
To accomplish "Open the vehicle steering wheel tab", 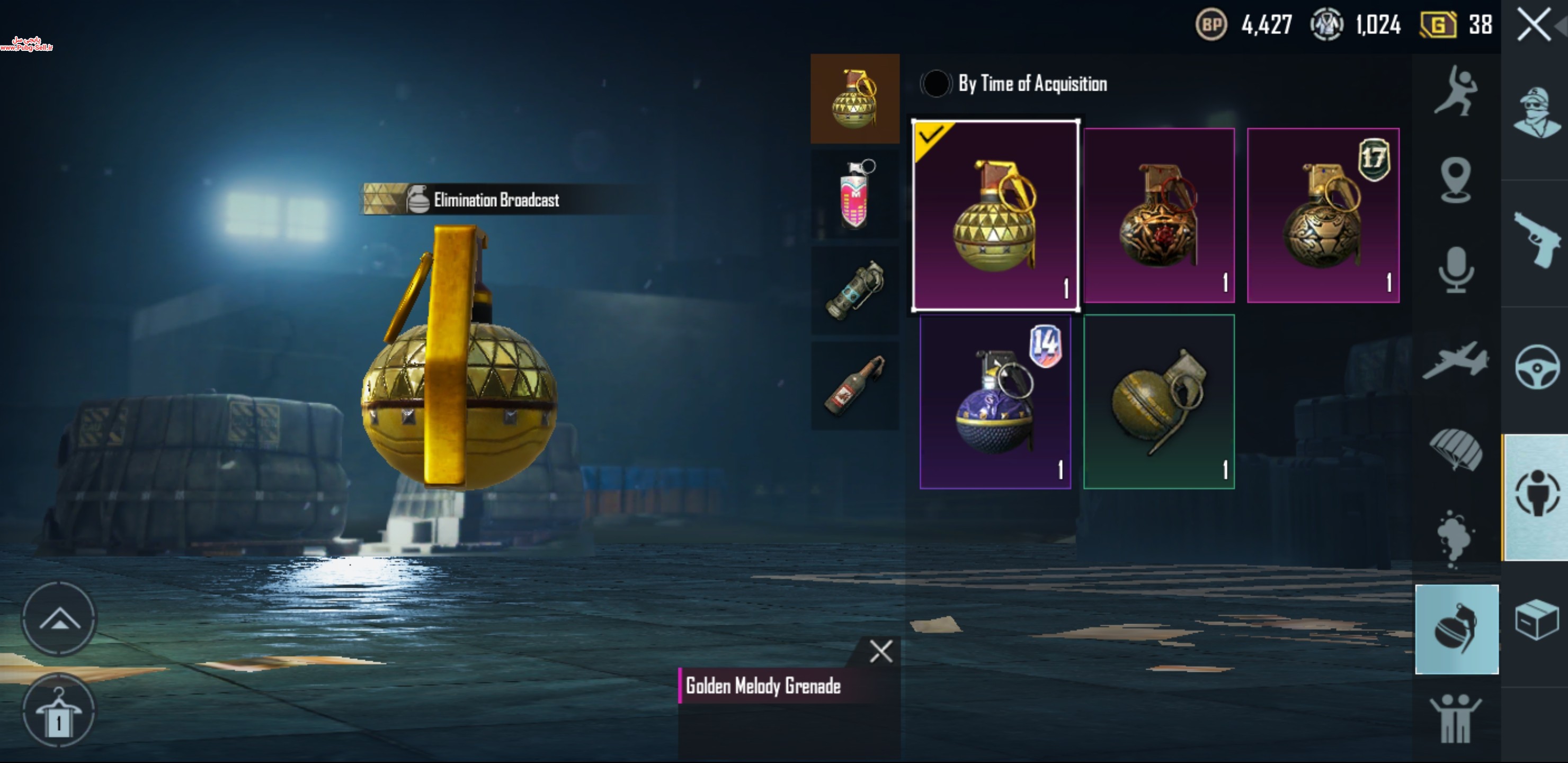I will [1536, 367].
